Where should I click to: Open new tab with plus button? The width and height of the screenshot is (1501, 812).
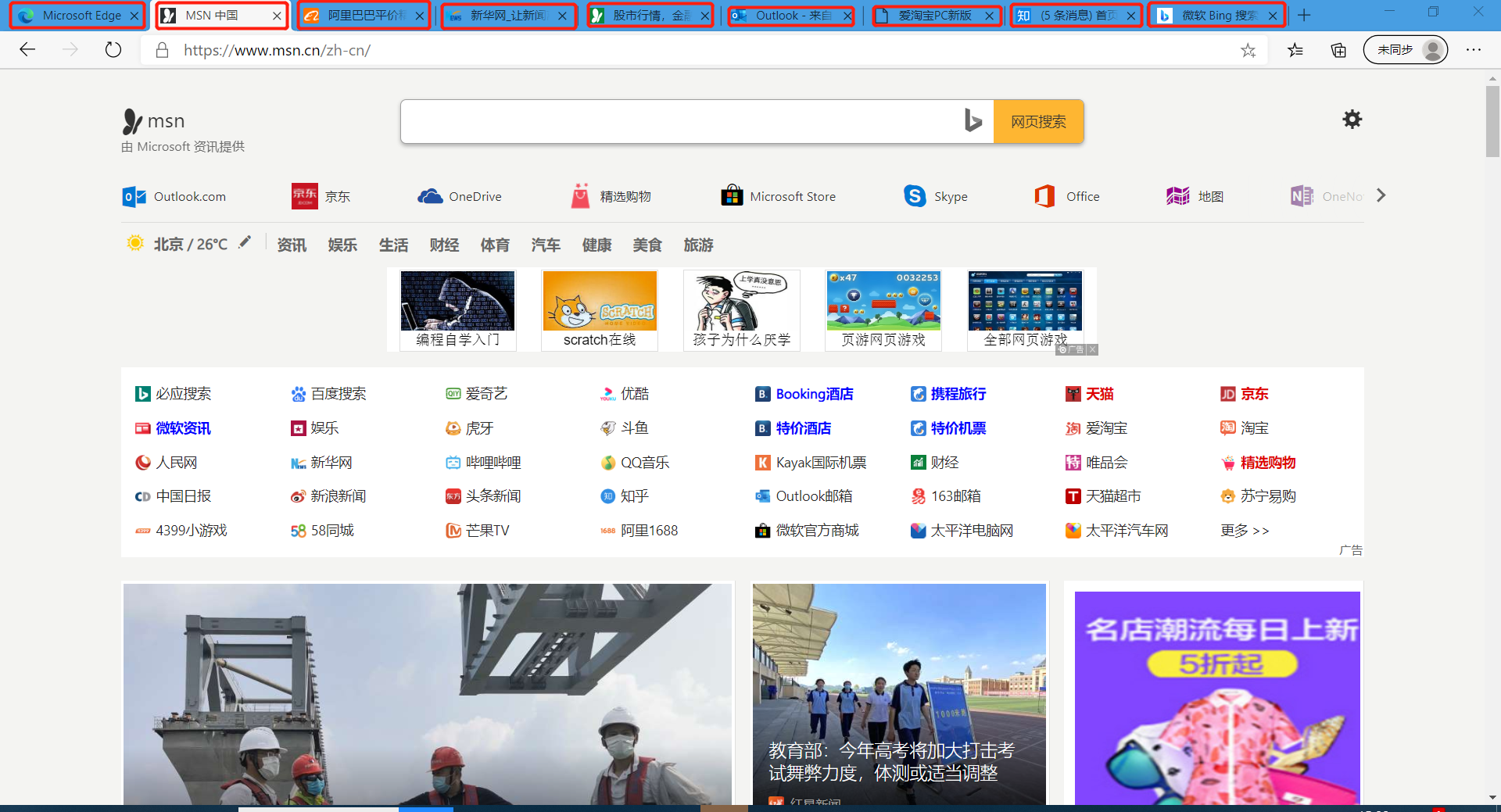click(1304, 15)
